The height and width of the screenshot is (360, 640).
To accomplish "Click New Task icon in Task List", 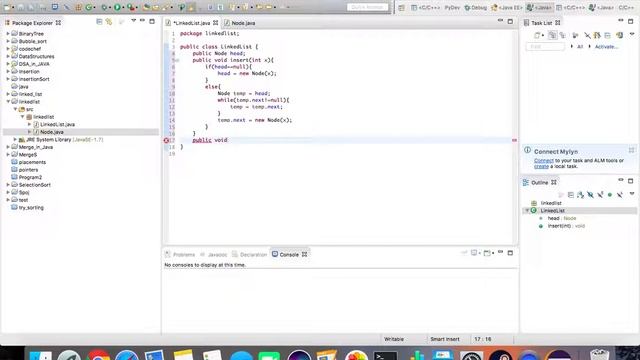I will coord(538,36).
